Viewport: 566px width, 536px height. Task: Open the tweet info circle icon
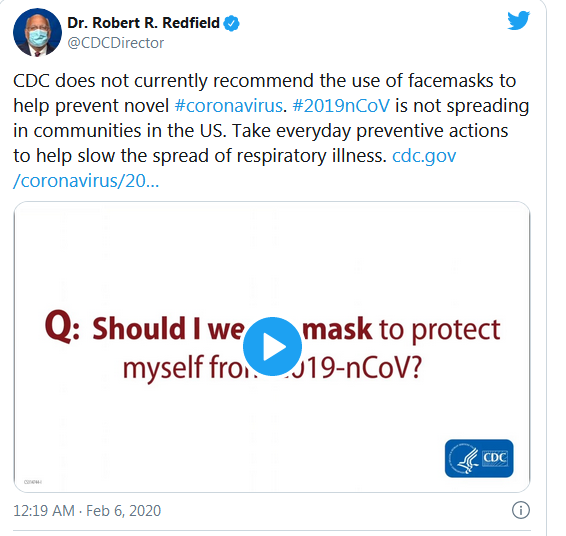(521, 510)
